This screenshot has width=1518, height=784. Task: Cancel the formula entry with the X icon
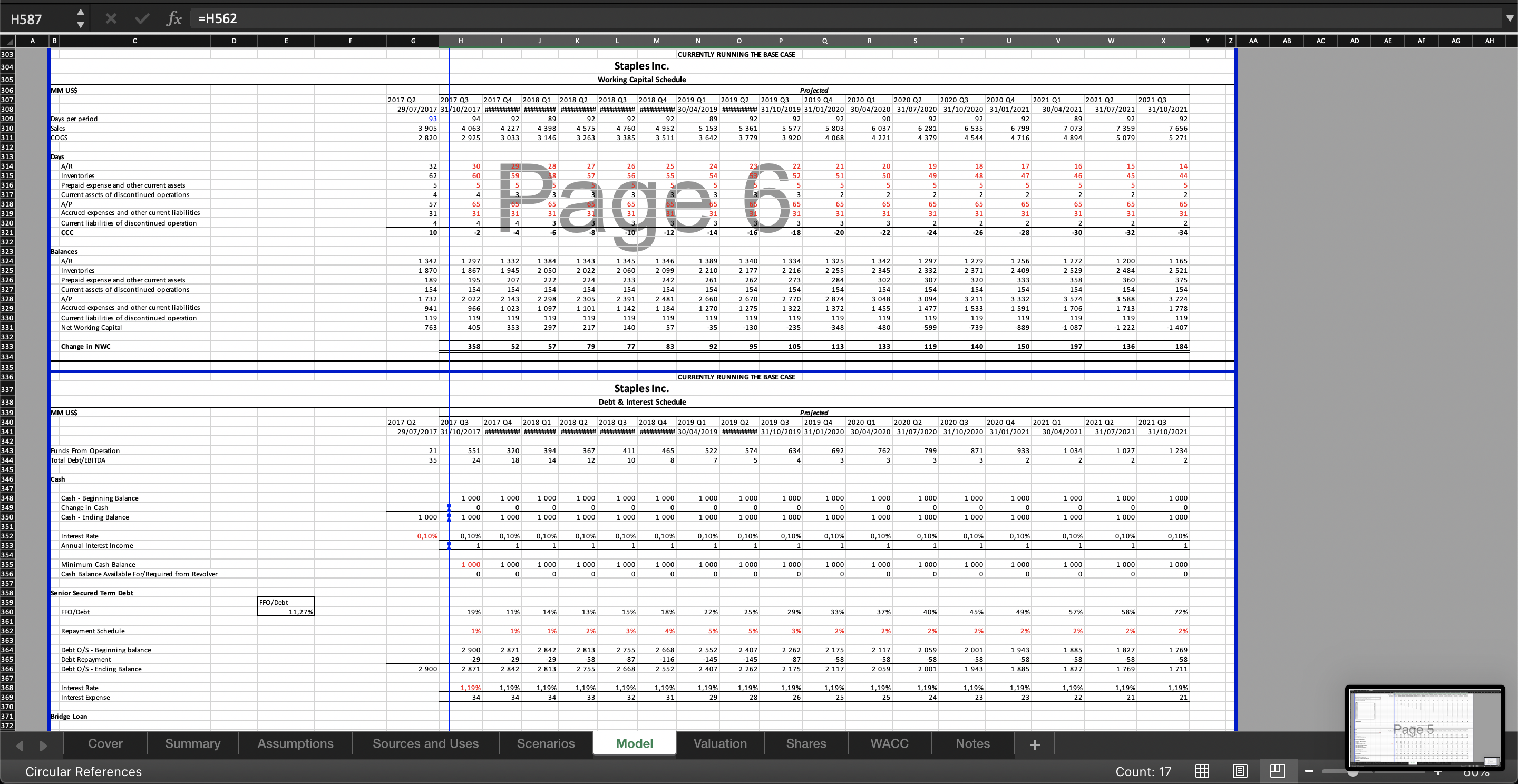(x=111, y=19)
